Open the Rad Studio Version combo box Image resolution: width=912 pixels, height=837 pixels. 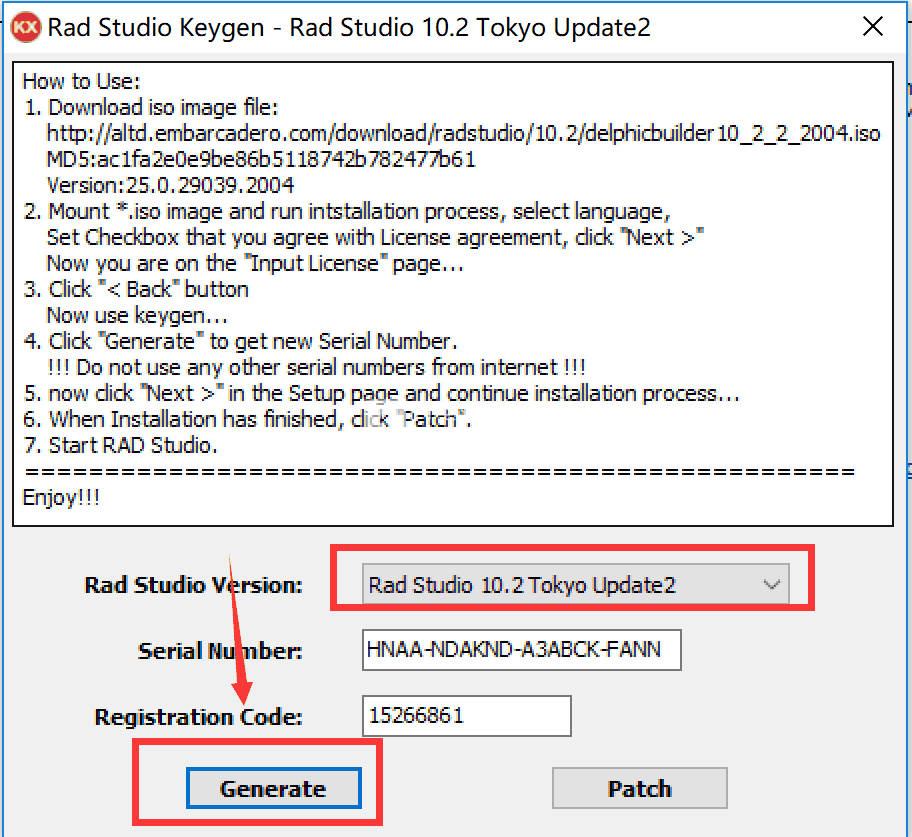click(x=575, y=584)
